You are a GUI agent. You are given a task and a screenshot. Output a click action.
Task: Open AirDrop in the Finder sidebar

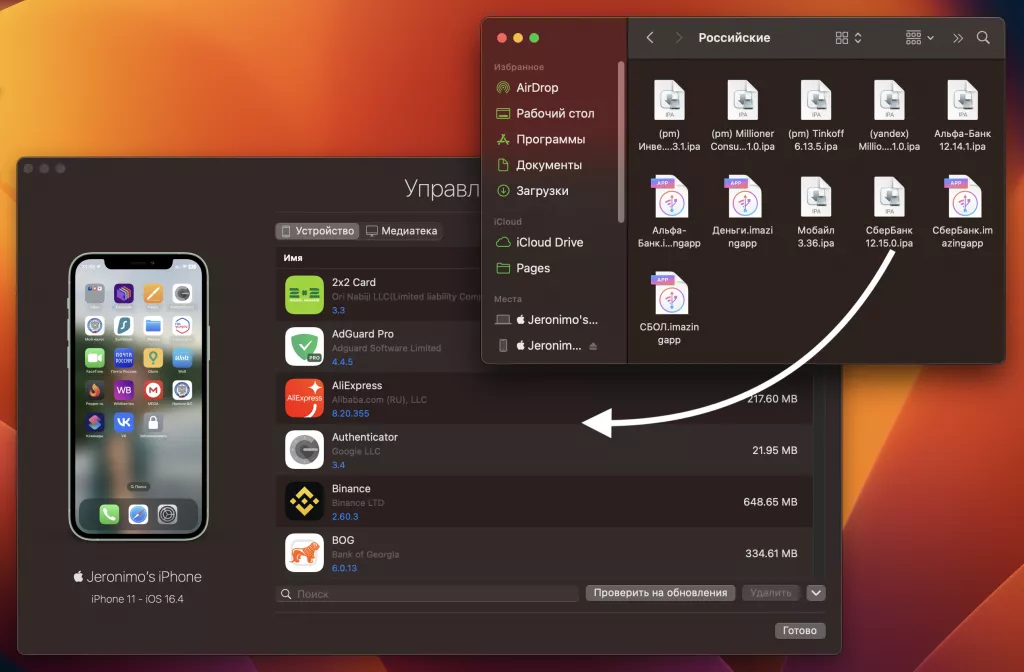point(537,88)
